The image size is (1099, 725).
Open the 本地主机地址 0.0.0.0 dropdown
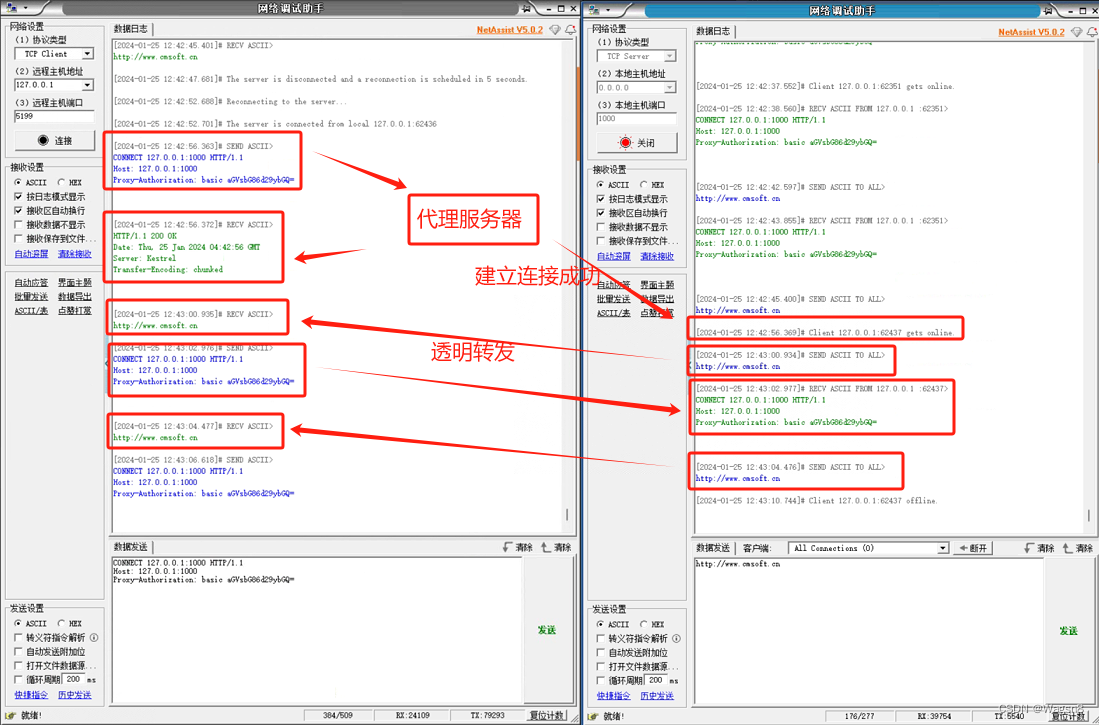pos(670,88)
